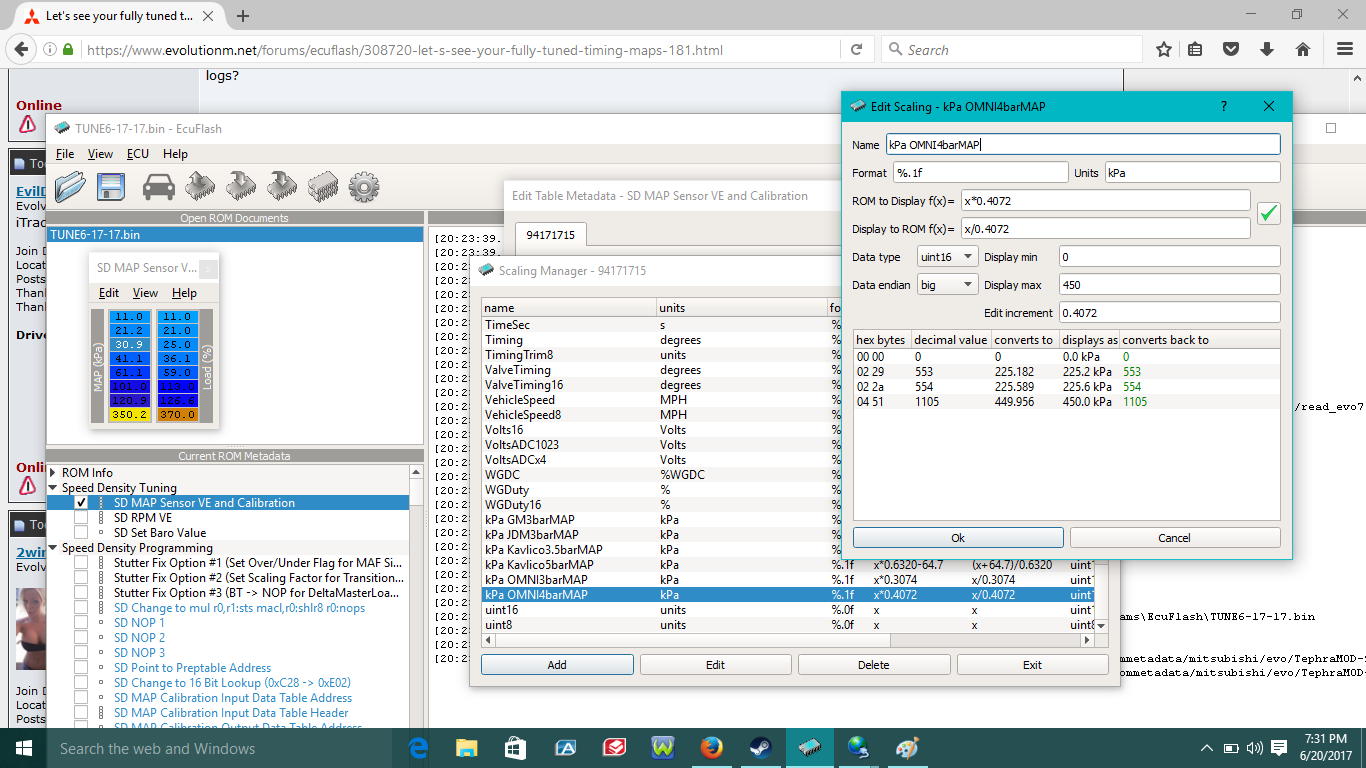Click the green checkmark formula validate button
Screen dimensions: 1366x768
(1268, 213)
